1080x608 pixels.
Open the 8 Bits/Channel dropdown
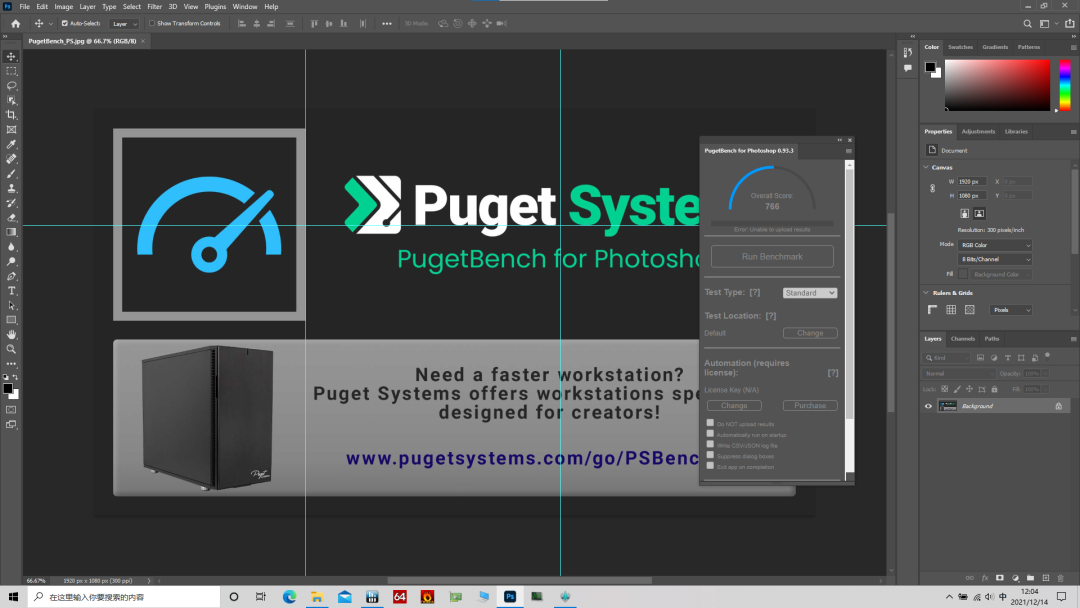point(995,260)
